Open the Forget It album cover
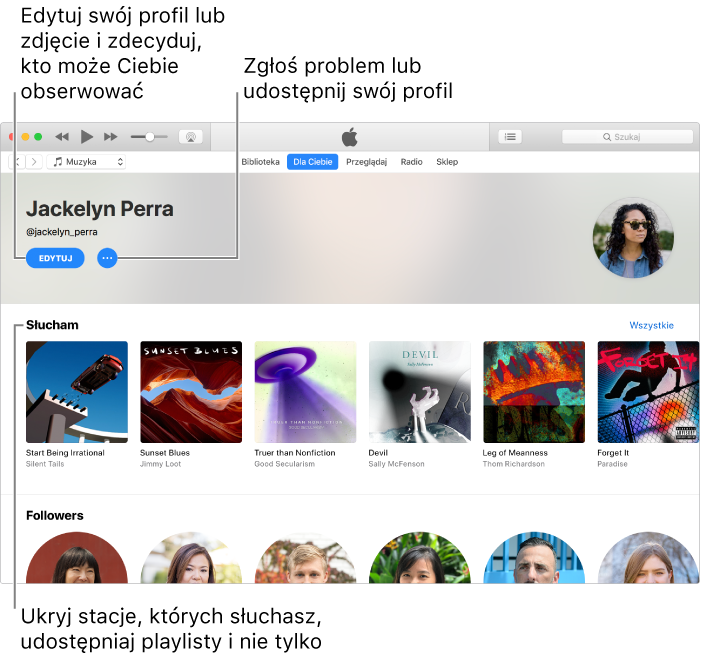This screenshot has height=658, width=702. pyautogui.click(x=648, y=392)
